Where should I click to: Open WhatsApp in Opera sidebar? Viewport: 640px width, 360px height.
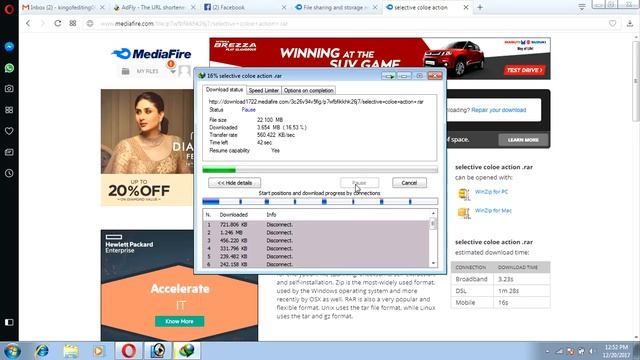pyautogui.click(x=9, y=68)
